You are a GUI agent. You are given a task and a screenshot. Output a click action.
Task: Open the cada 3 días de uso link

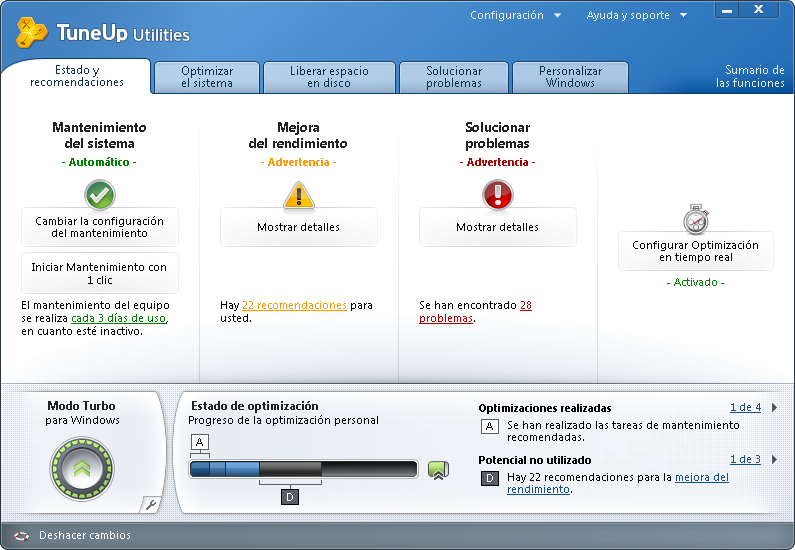119,318
